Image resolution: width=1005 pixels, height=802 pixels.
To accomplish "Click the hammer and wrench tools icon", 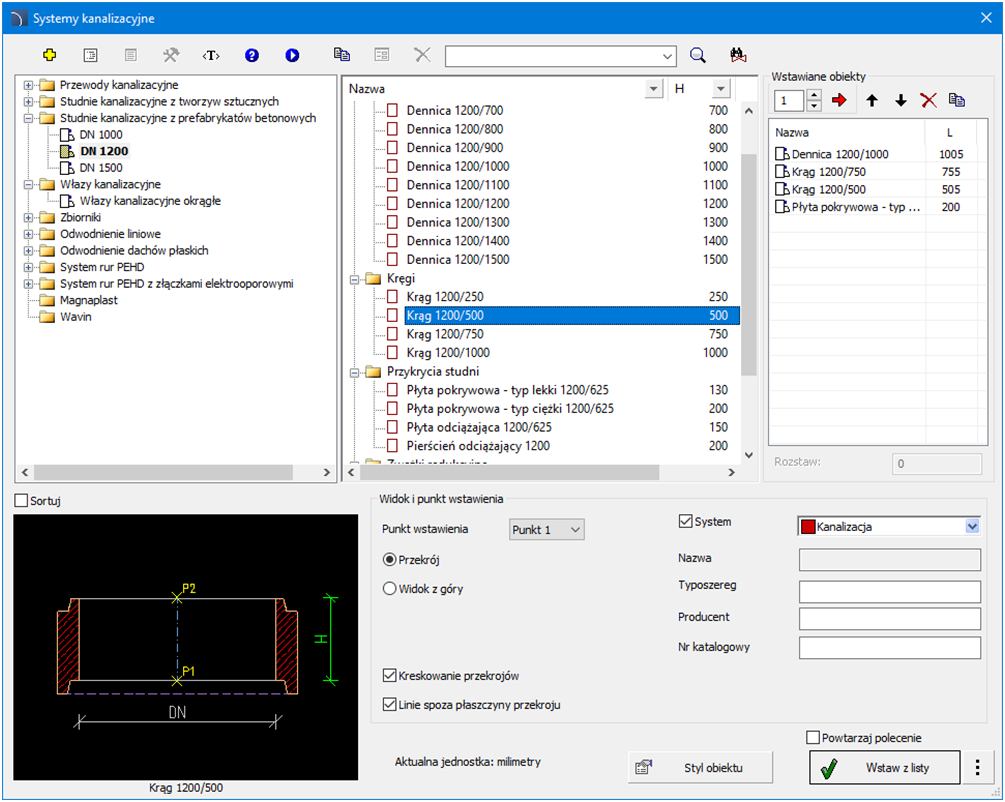I will 171,56.
